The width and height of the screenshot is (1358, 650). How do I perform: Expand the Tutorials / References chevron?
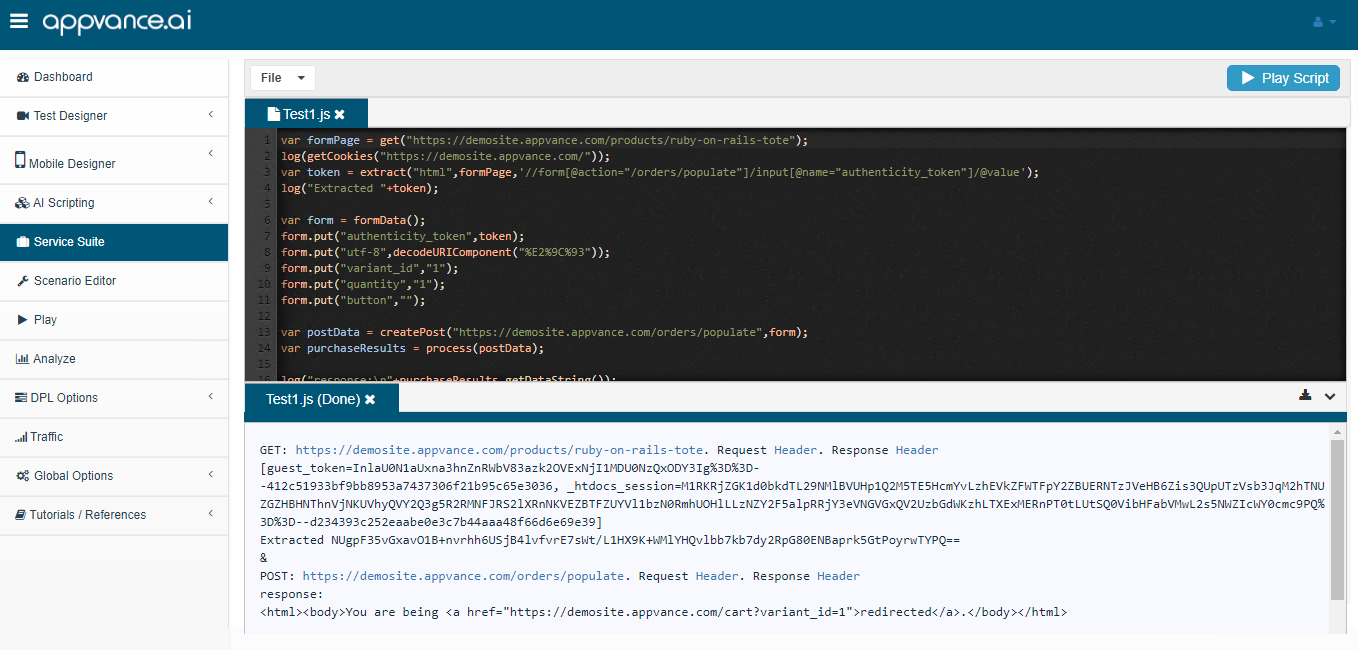click(x=211, y=514)
